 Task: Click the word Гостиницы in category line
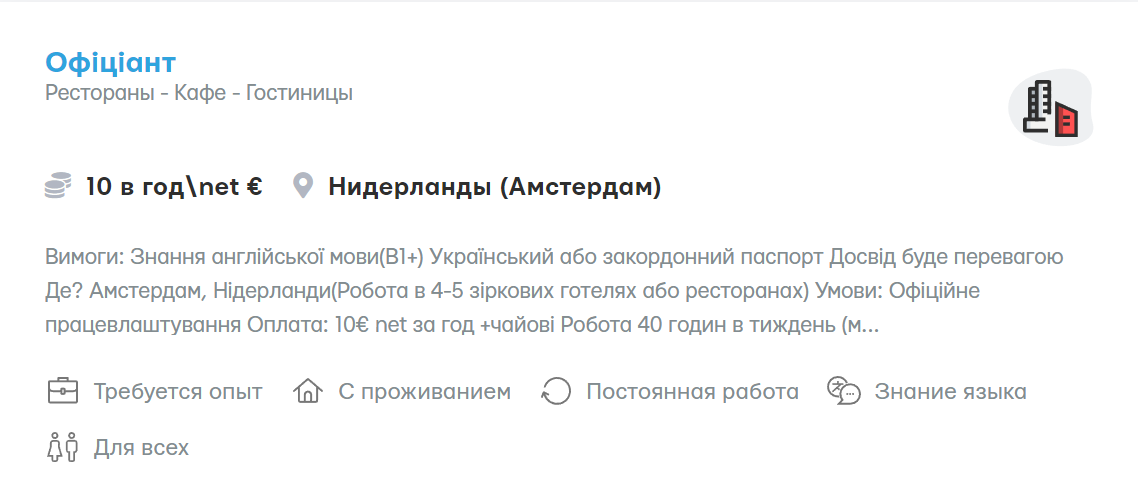299,94
